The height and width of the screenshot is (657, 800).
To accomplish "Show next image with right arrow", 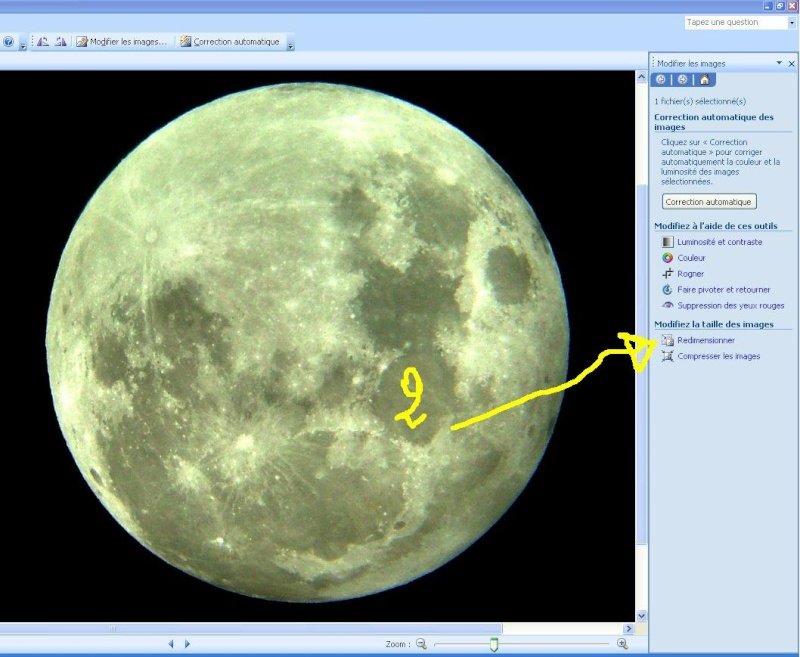I will [187, 644].
